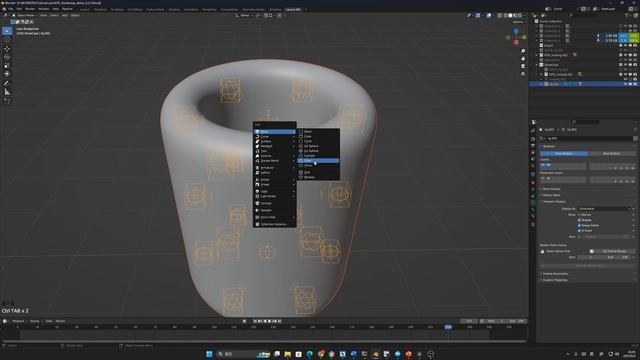Viewport: 640px width, 360px height.
Task: Switch to solid viewport shading
Action: [510, 16]
